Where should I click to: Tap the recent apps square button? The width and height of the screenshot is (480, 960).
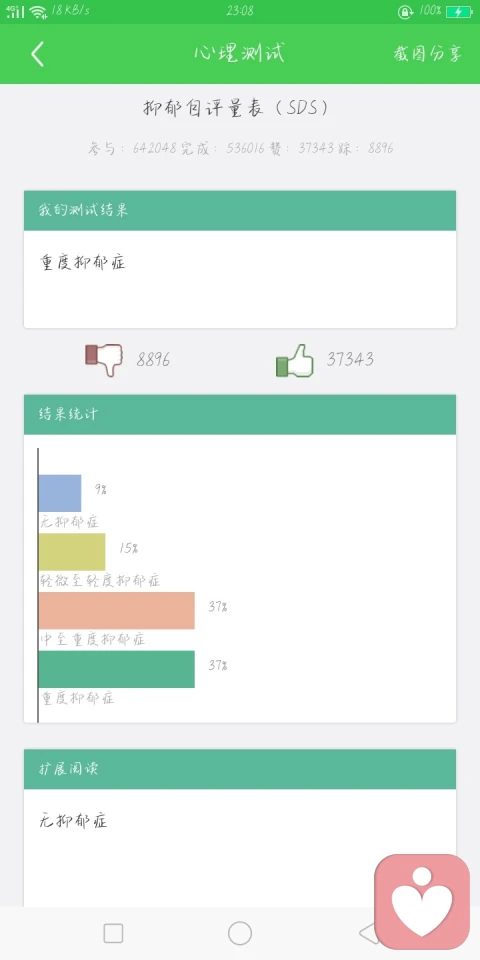point(113,933)
